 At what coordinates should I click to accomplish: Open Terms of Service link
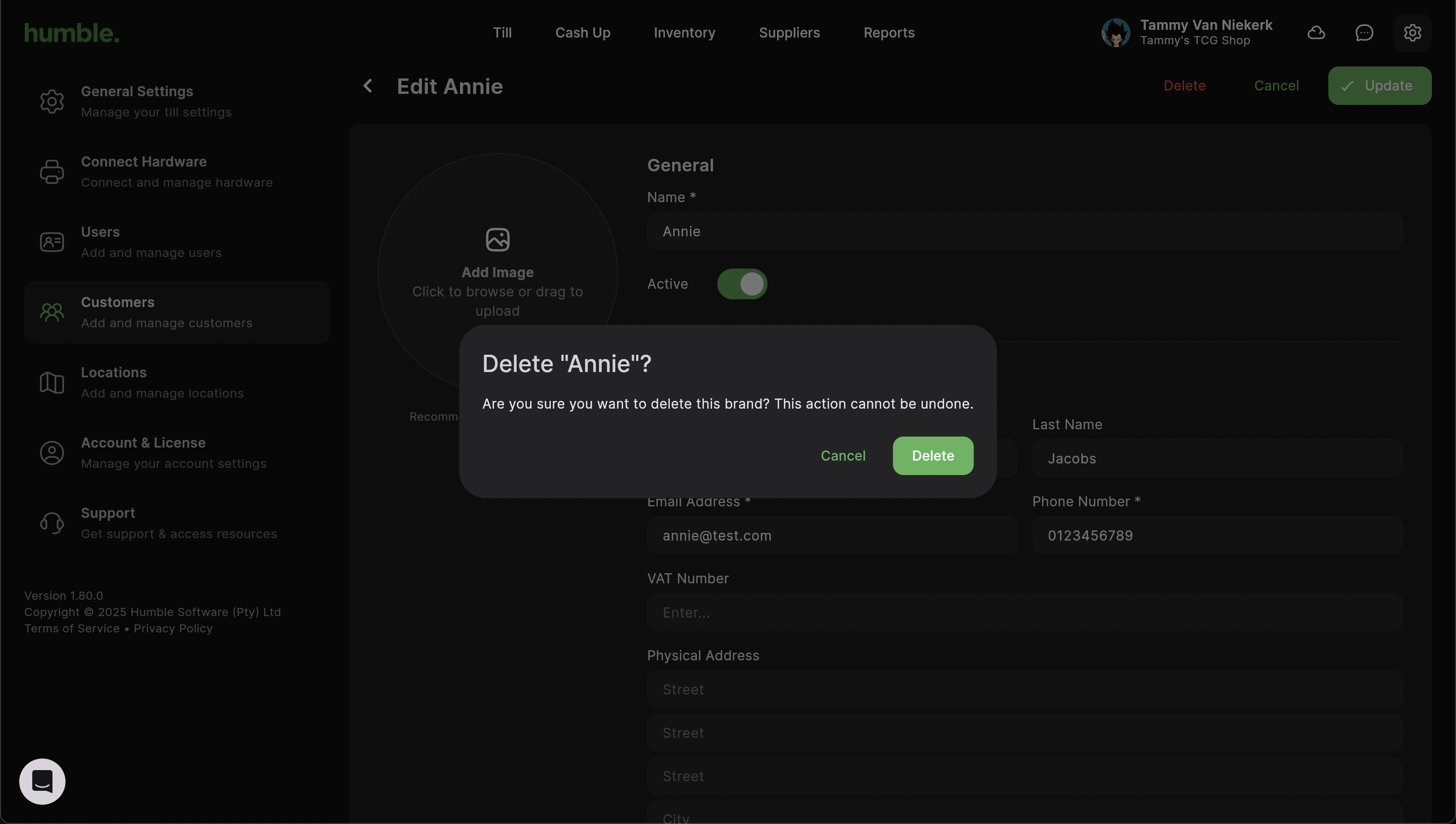point(72,629)
